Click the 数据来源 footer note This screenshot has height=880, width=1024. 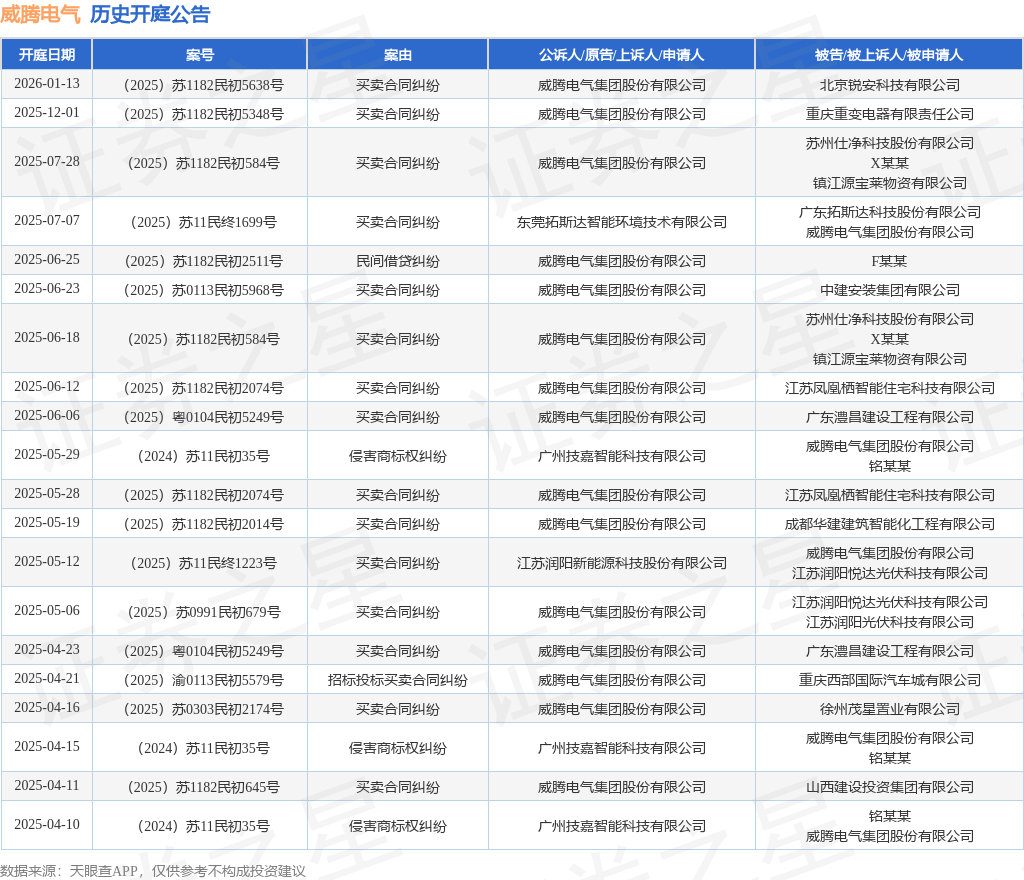tap(153, 871)
